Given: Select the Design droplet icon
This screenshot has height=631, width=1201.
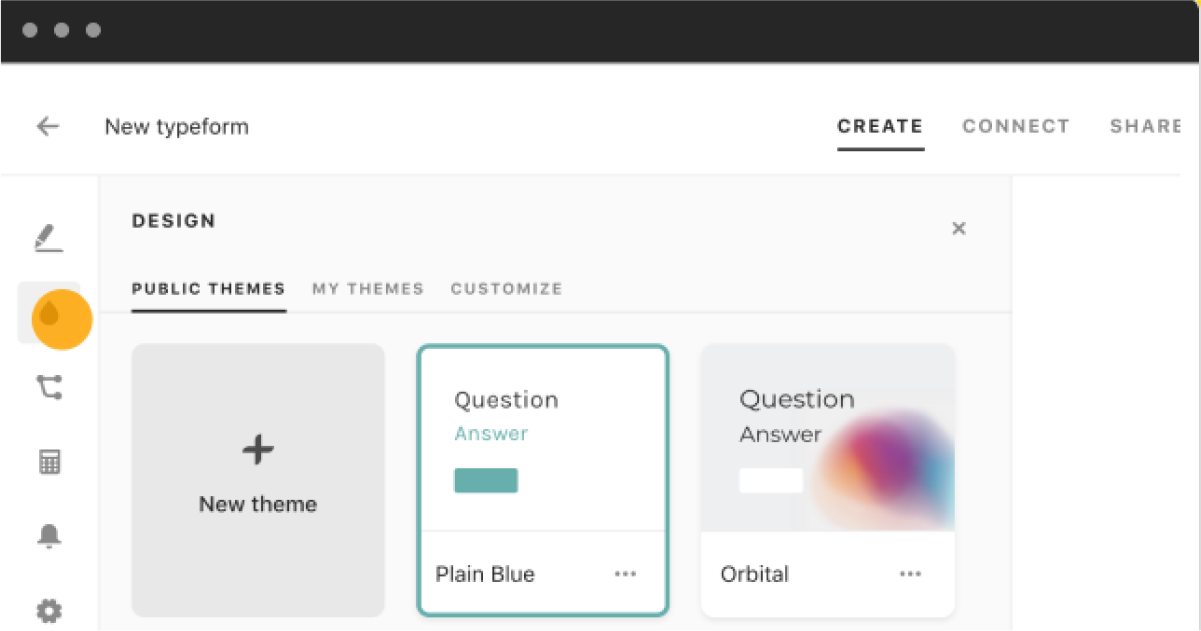Looking at the screenshot, I should coord(49,315).
